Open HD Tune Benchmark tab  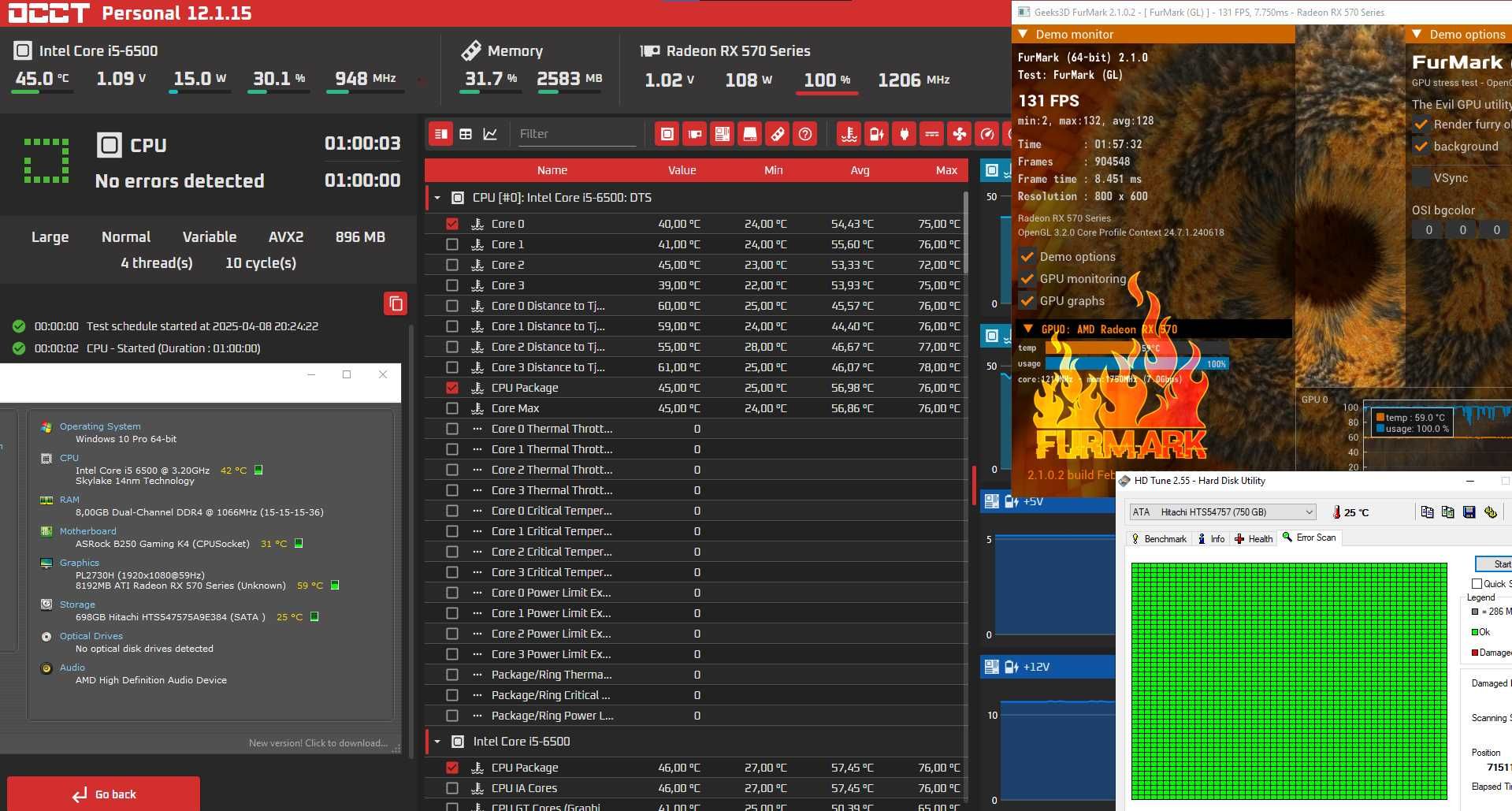tap(1158, 539)
